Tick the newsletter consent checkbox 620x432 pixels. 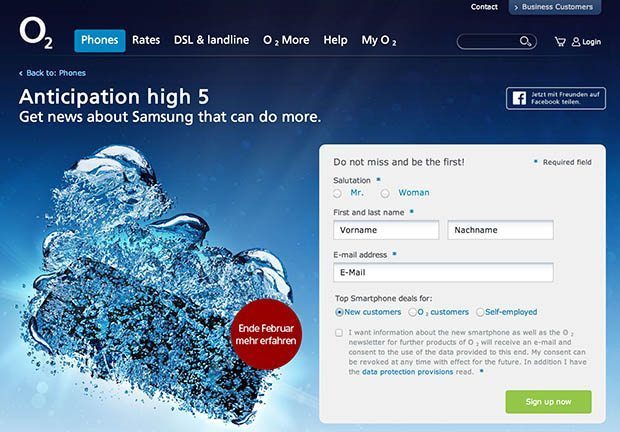coord(339,333)
